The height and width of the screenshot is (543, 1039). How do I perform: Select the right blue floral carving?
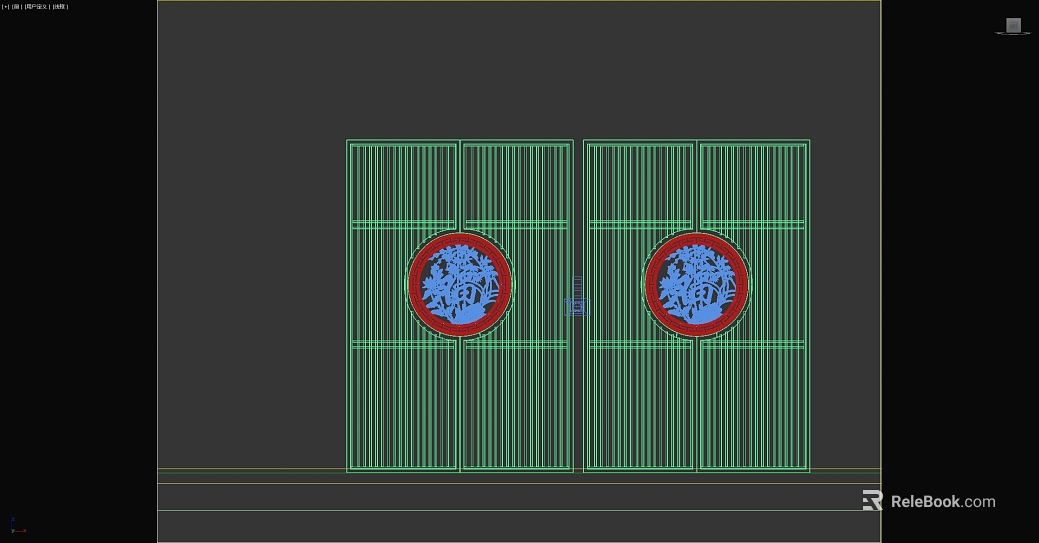[696, 284]
